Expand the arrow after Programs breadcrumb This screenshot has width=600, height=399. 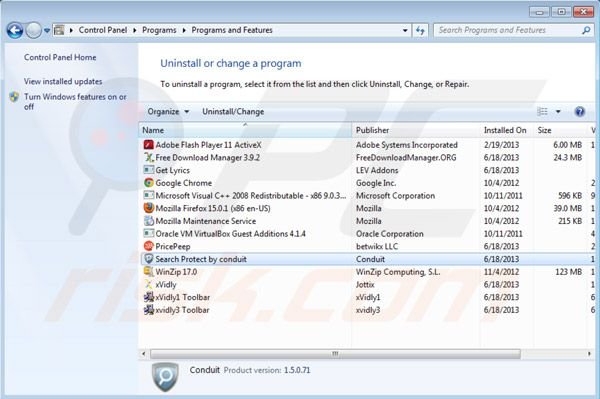pos(184,30)
